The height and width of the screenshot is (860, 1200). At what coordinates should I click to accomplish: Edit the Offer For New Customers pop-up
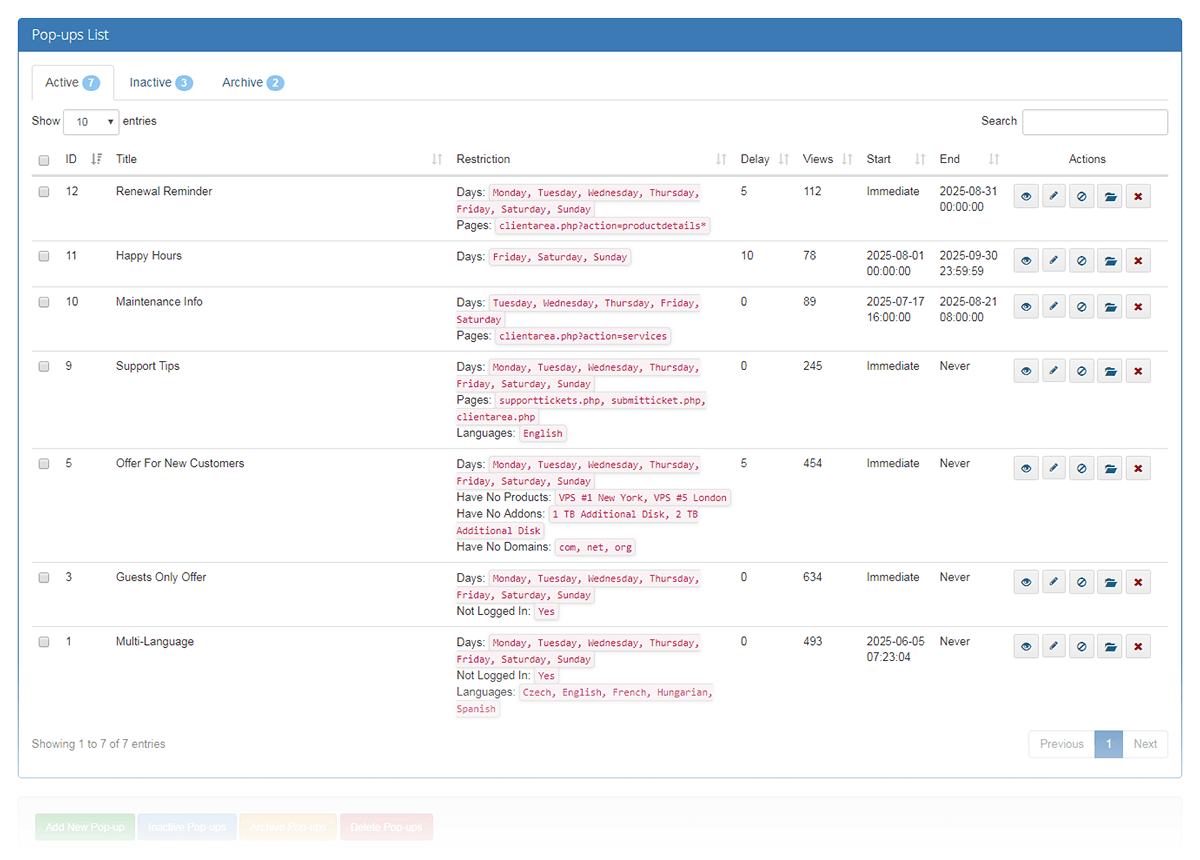pyautogui.click(x=1054, y=468)
